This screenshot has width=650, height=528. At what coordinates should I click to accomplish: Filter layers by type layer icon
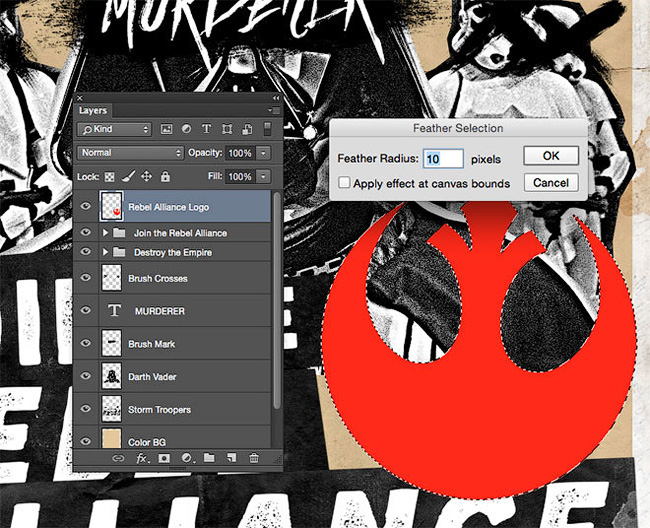click(206, 129)
